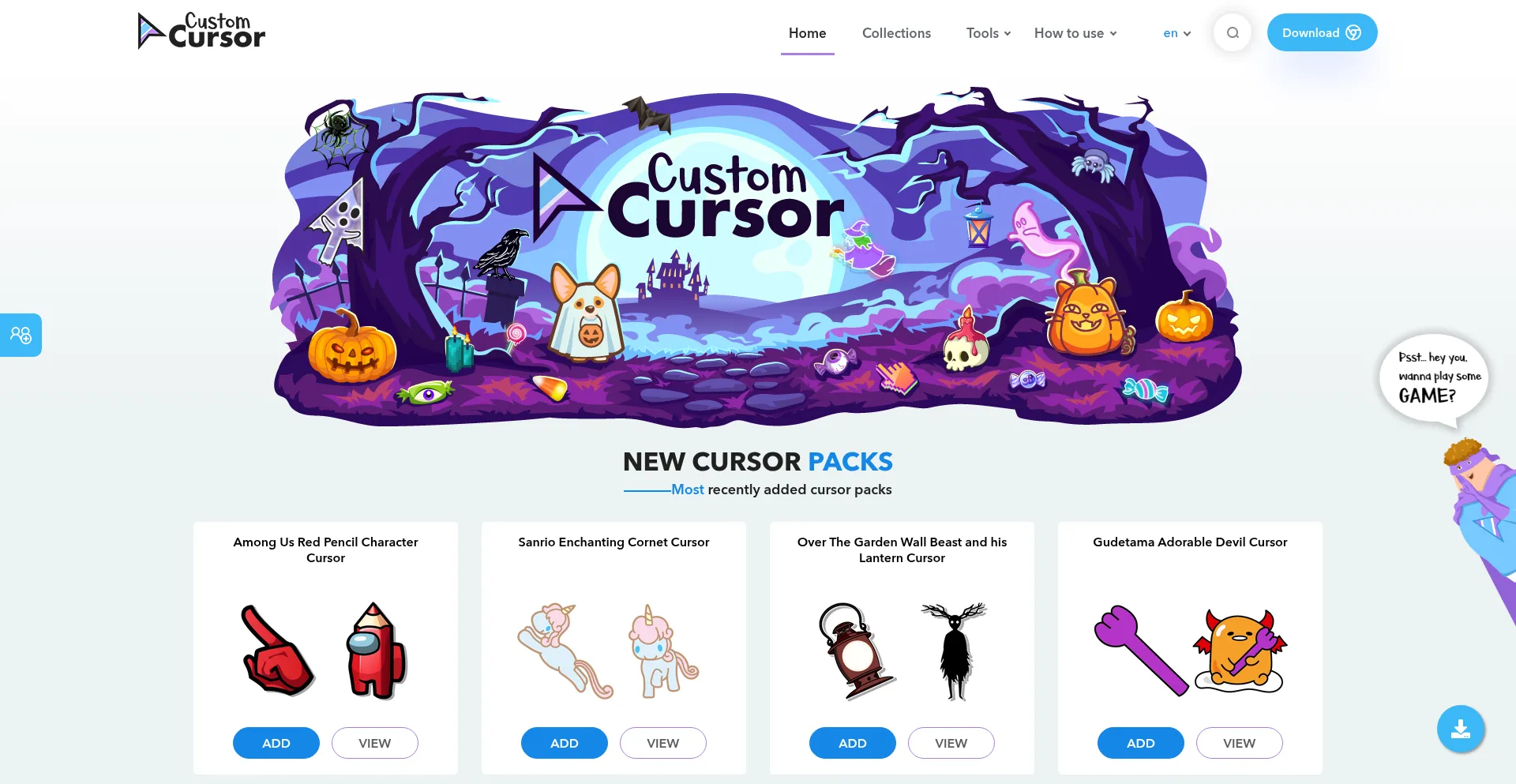This screenshot has width=1516, height=784.
Task: Expand the How to use dropdown
Action: [1075, 33]
